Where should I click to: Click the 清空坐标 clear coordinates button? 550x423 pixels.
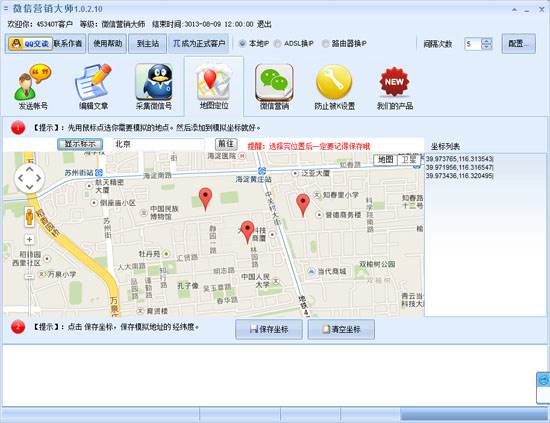click(x=341, y=329)
